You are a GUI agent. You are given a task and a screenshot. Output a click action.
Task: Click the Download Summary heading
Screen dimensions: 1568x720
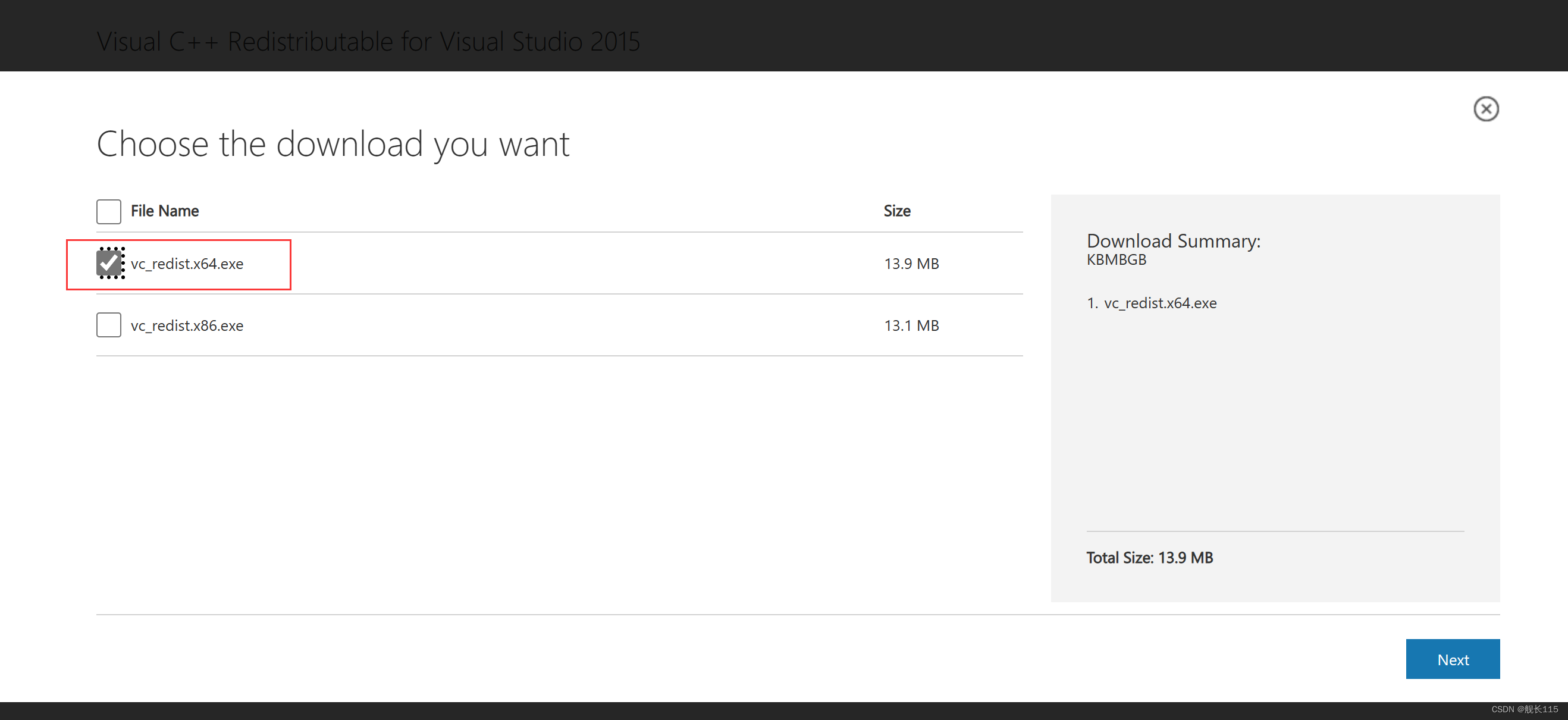tap(1173, 240)
